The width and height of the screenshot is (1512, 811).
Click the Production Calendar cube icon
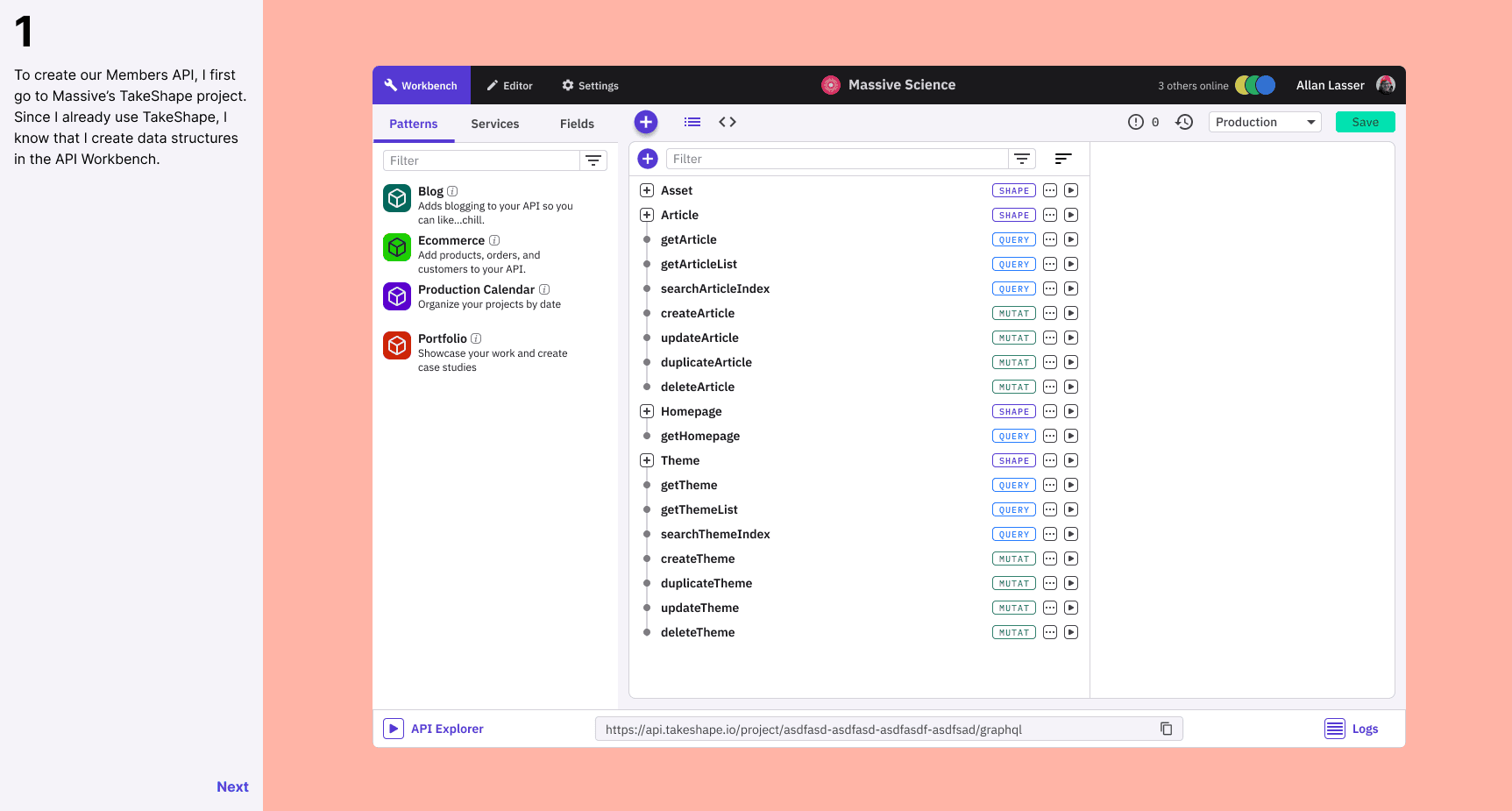[397, 296]
